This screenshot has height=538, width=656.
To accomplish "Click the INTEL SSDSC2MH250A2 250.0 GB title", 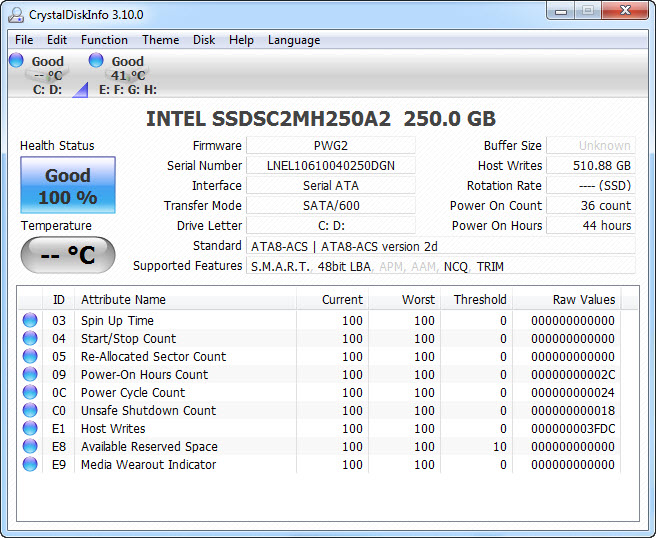I will coord(321,119).
